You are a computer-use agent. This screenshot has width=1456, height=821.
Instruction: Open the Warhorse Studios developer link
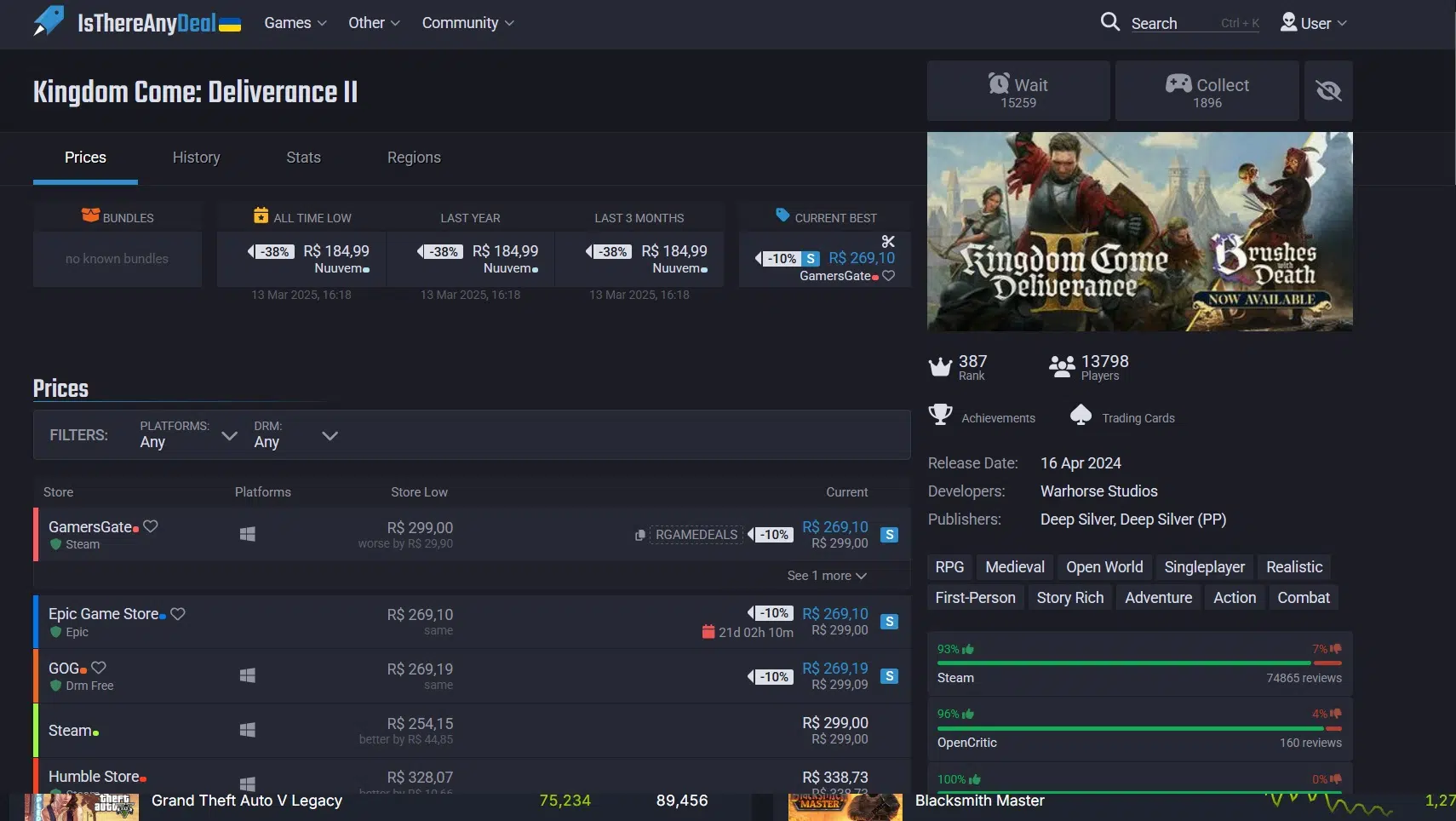pos(1098,491)
